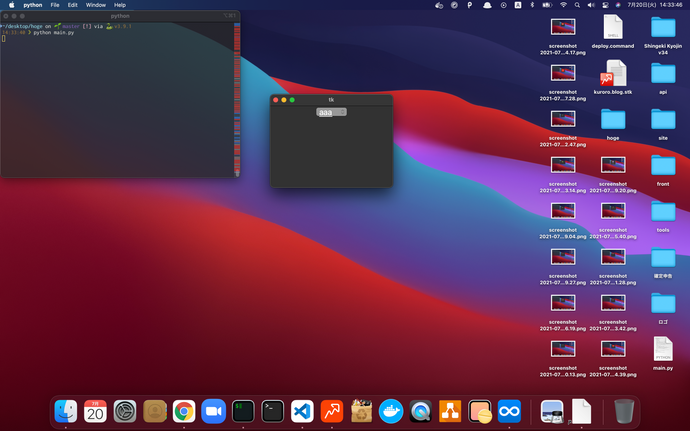This screenshot has height=431, width=690.
Task: Launch Zoom from the Dock
Action: point(213,412)
